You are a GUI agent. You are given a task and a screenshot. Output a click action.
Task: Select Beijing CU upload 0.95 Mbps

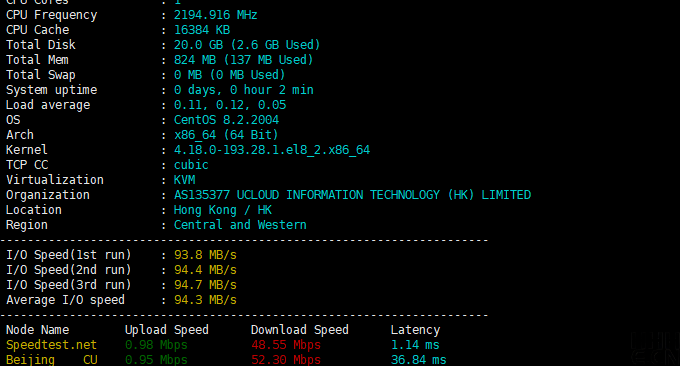tap(156, 360)
